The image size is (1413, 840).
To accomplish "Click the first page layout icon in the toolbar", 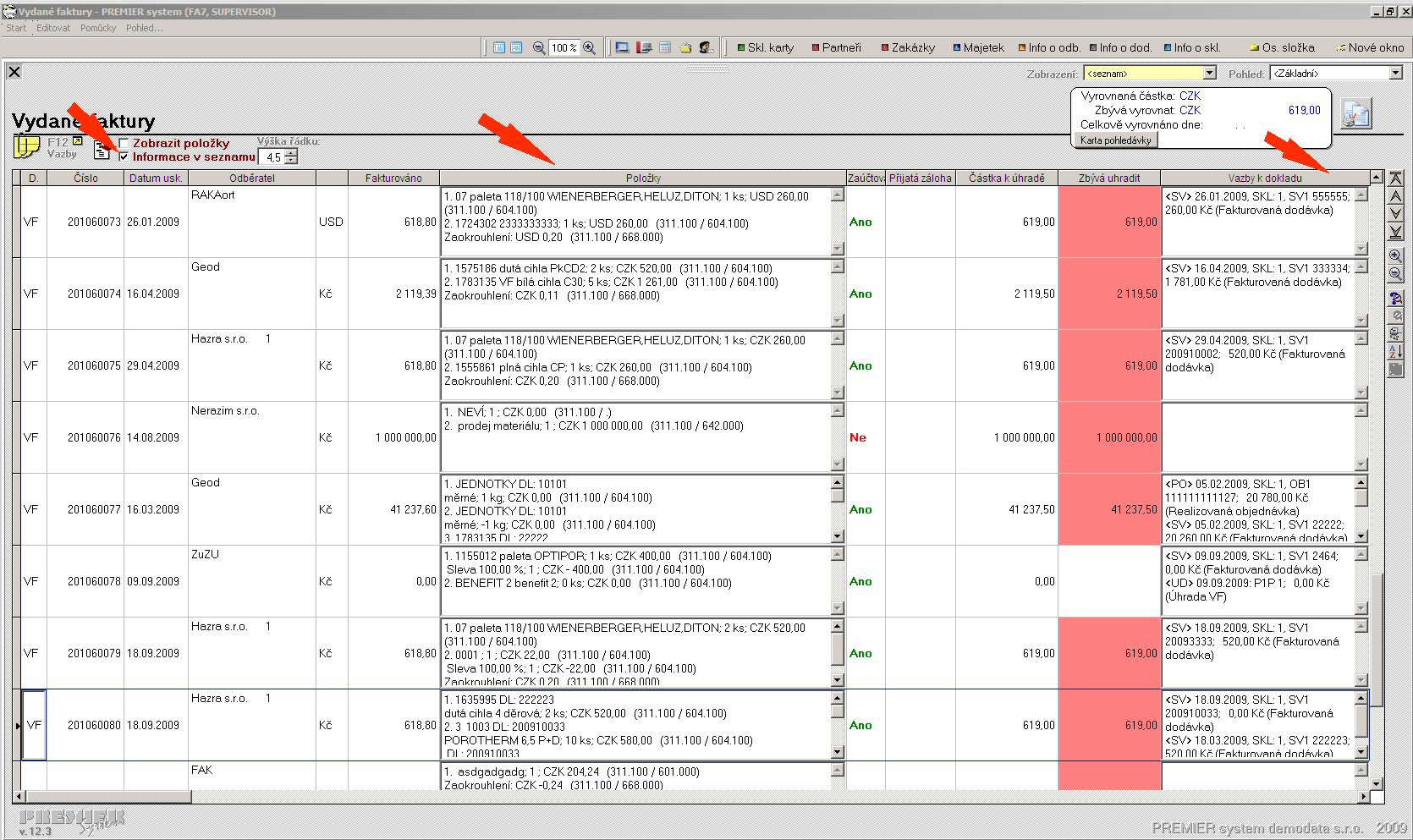I will pos(499,48).
